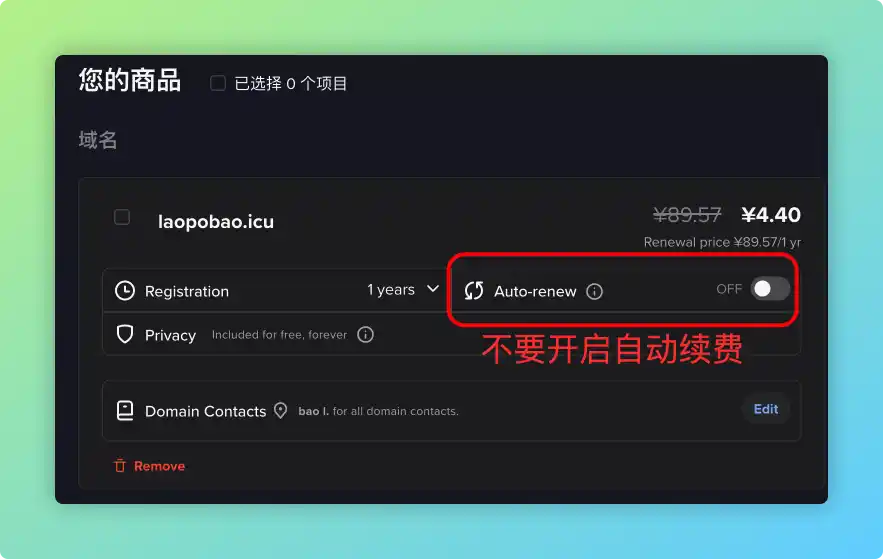Click the Privacy shield icon
Viewport: 883px width, 559px height.
point(125,335)
